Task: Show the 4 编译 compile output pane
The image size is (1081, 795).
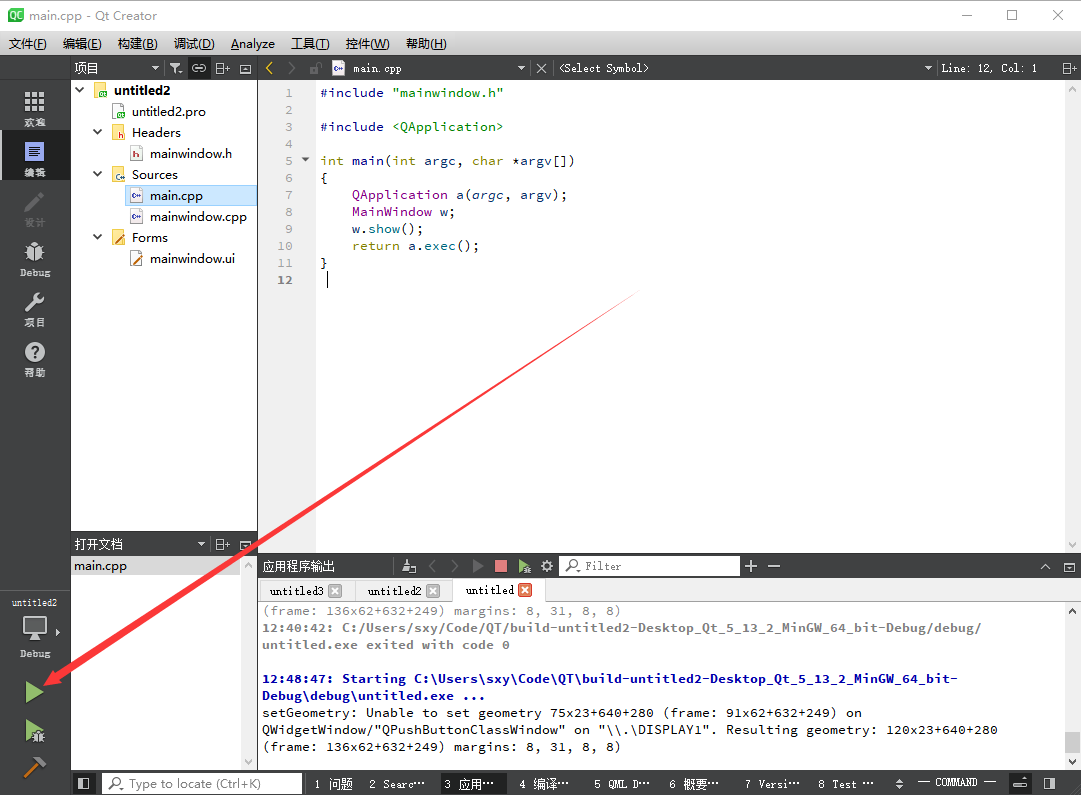Action: [x=544, y=784]
